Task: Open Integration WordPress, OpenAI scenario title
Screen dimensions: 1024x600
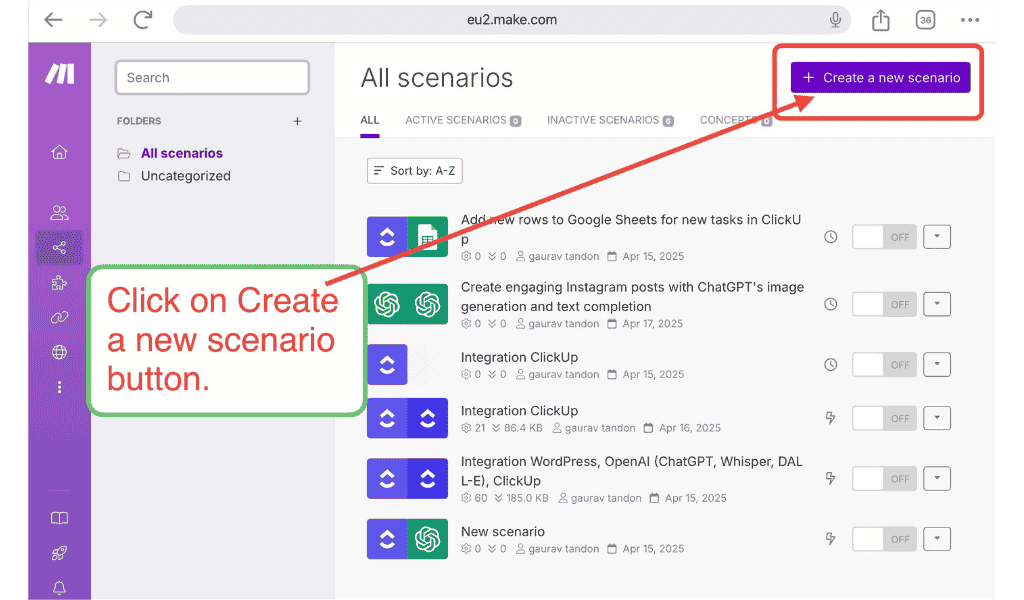Action: click(632, 471)
